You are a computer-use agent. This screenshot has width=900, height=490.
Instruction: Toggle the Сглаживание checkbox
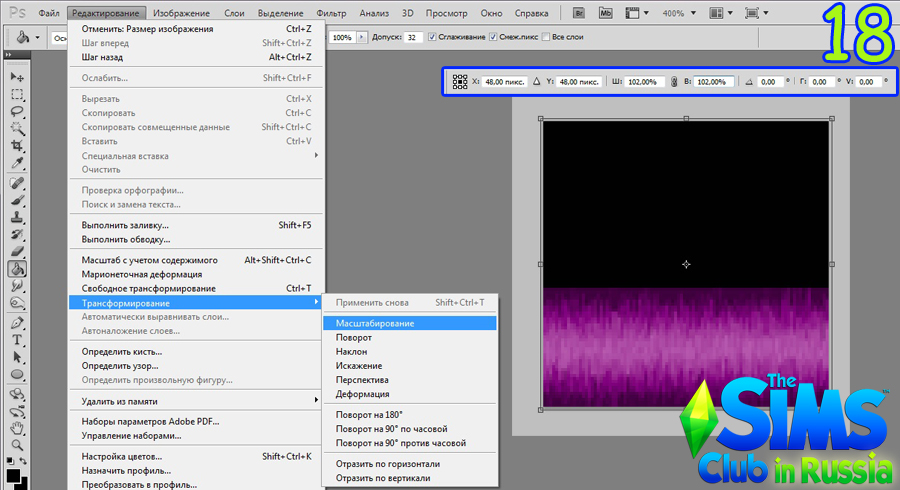click(432, 37)
